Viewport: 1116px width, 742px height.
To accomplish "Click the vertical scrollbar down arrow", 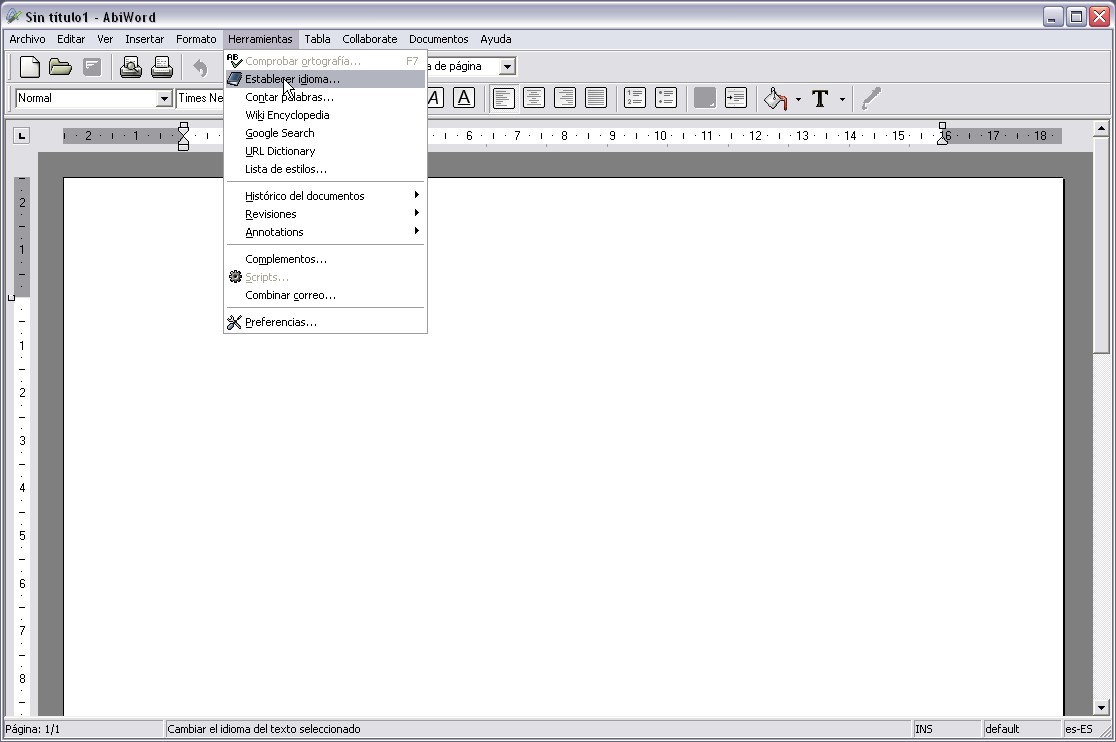I will pyautogui.click(x=1101, y=707).
